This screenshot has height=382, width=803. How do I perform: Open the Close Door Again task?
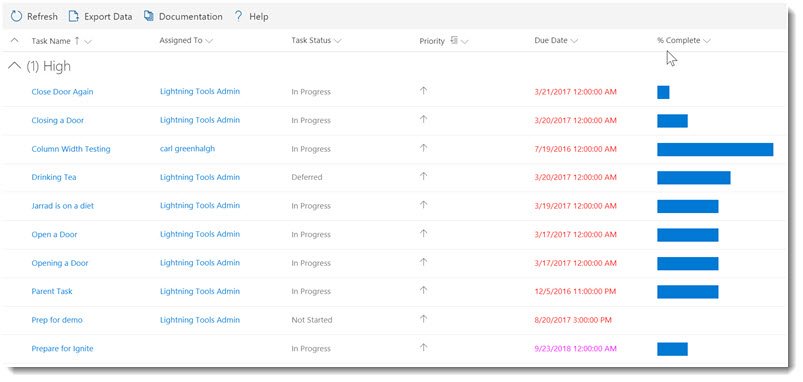click(62, 92)
